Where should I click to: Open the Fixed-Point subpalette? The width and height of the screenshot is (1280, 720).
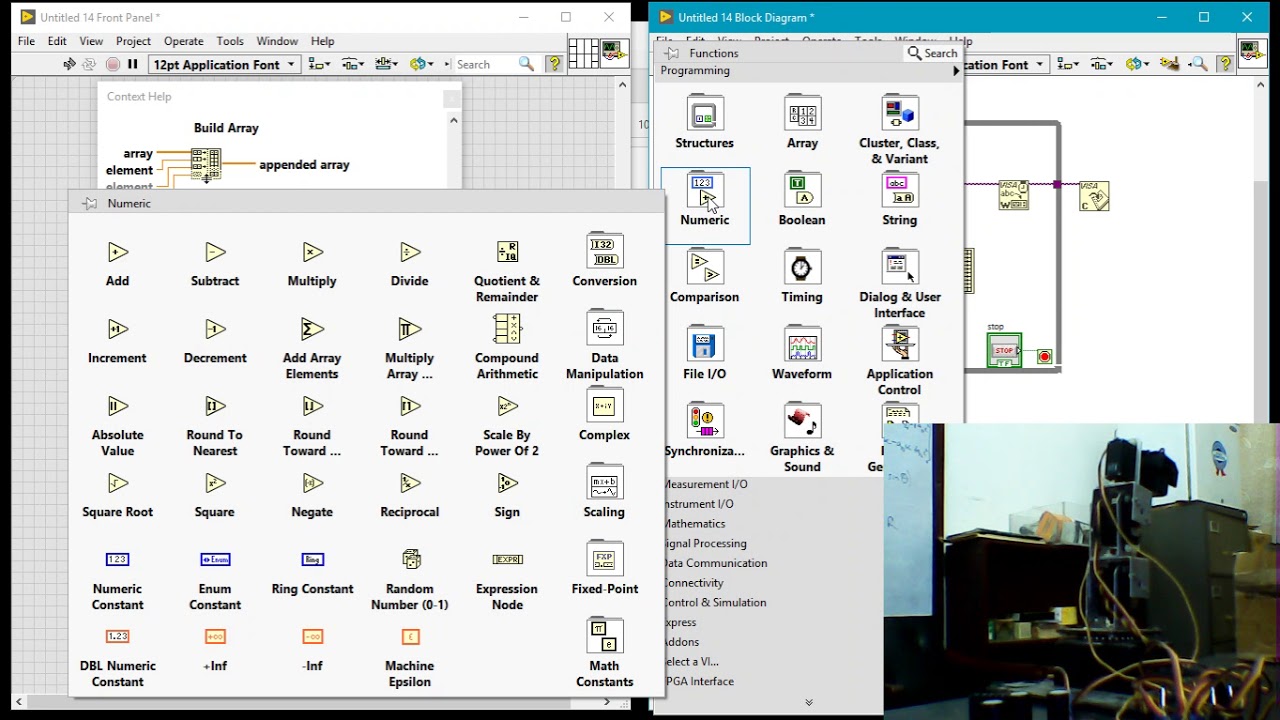point(604,558)
